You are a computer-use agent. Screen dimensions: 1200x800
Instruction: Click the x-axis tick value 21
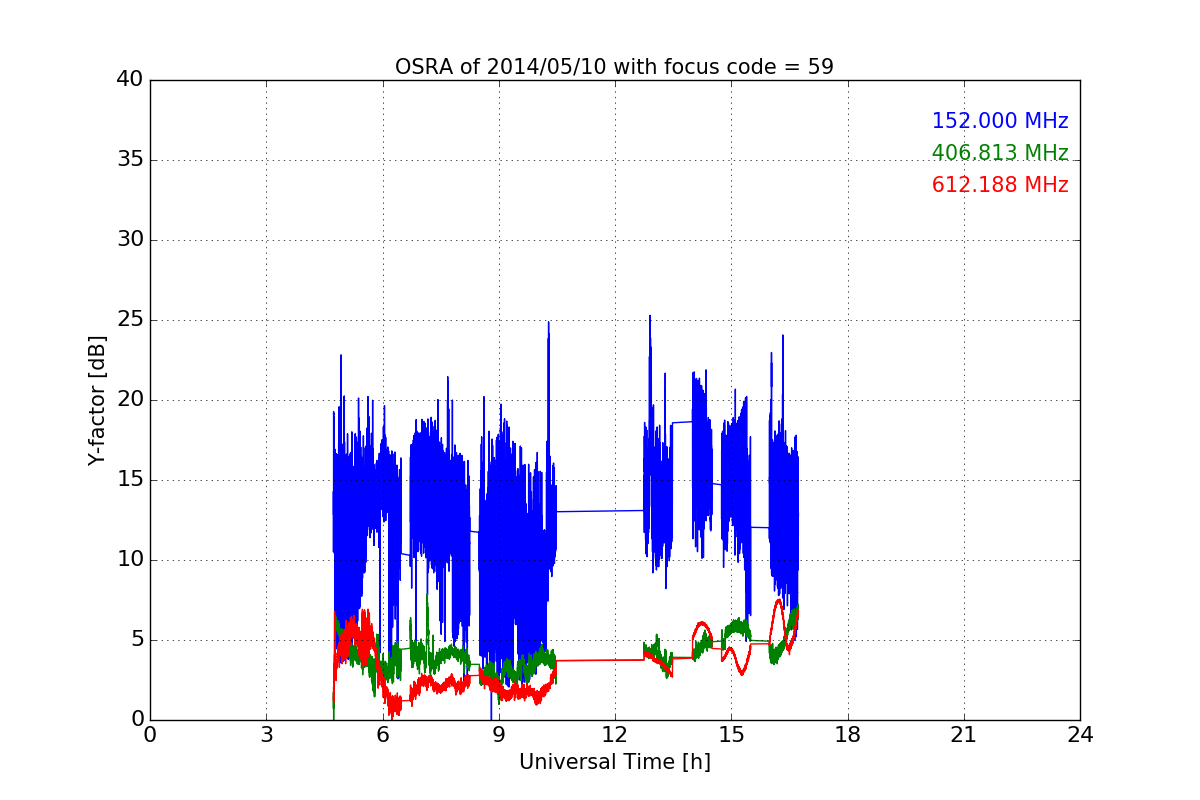point(964,735)
